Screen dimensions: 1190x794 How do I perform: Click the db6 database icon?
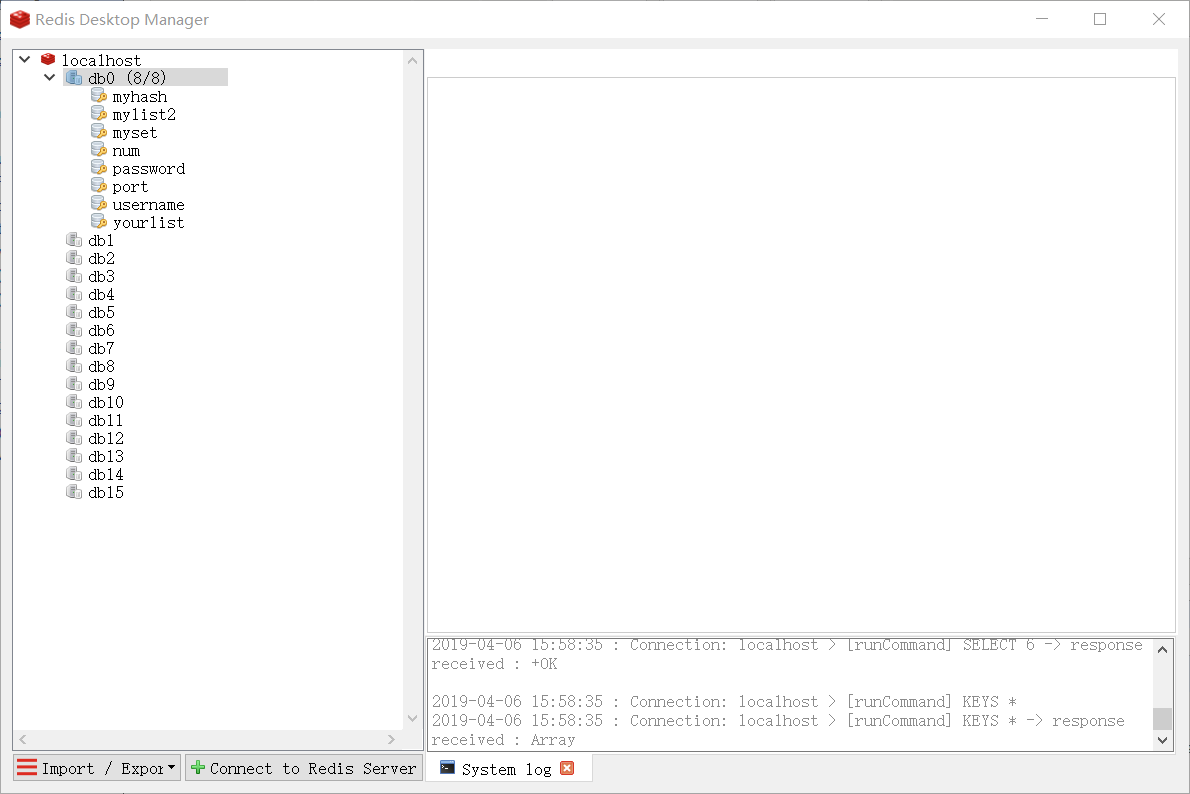(x=74, y=330)
